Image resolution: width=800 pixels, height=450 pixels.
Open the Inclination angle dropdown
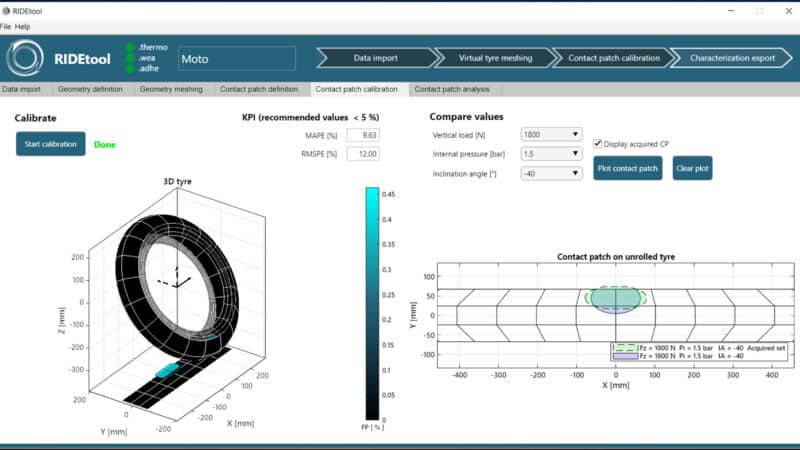click(551, 173)
